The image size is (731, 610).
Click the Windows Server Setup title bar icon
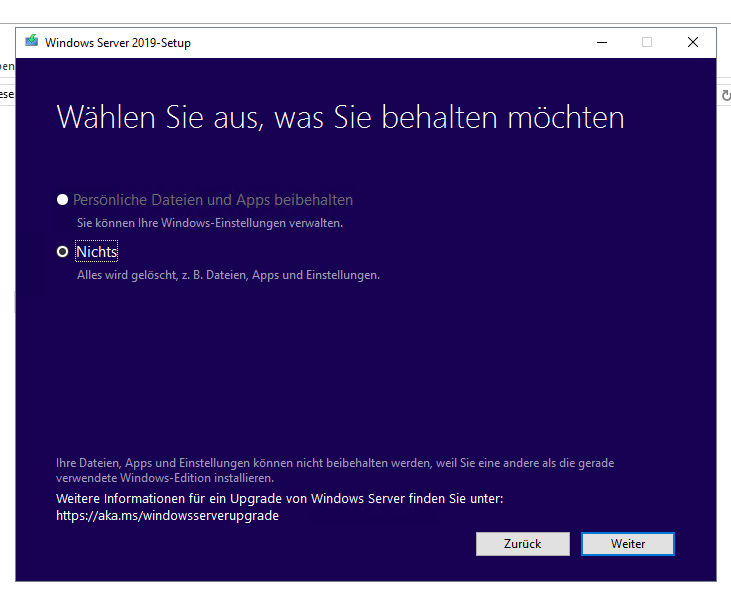click(x=32, y=42)
